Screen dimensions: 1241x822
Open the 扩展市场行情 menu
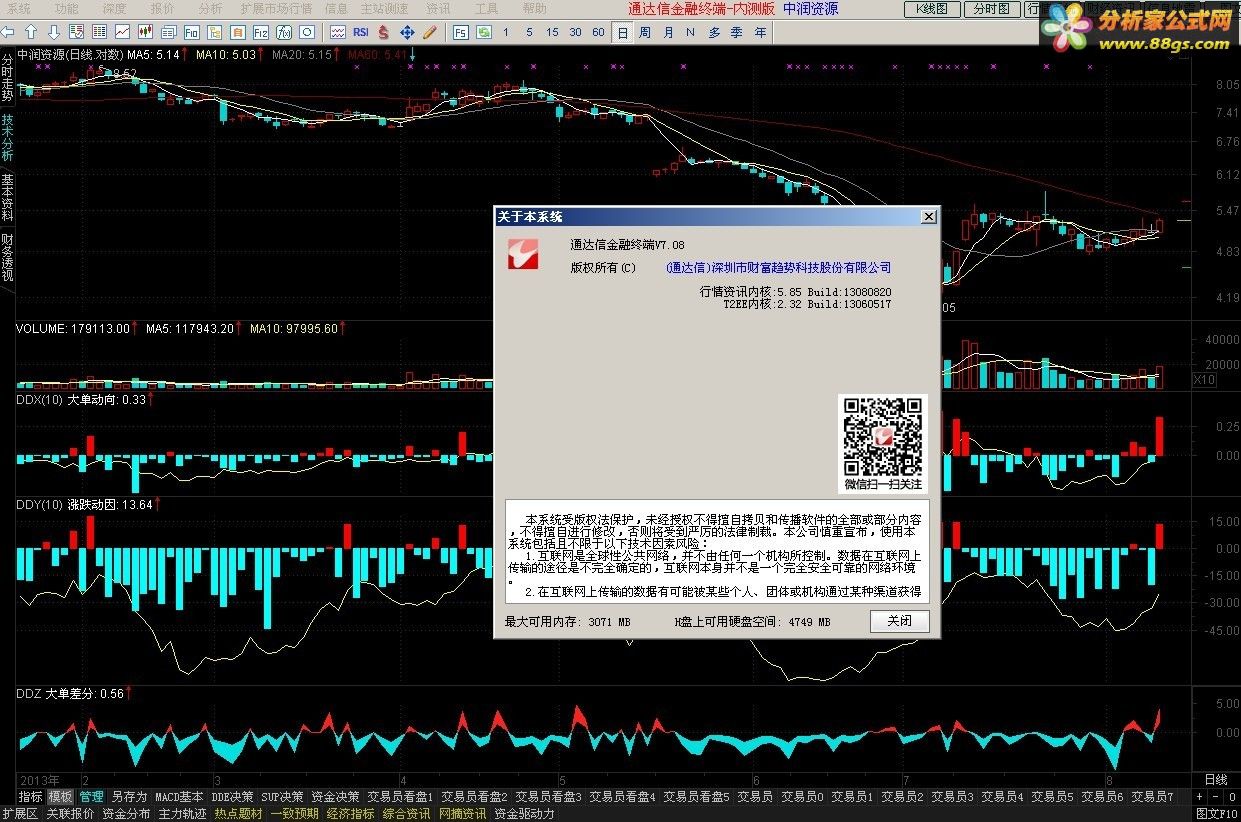(277, 8)
